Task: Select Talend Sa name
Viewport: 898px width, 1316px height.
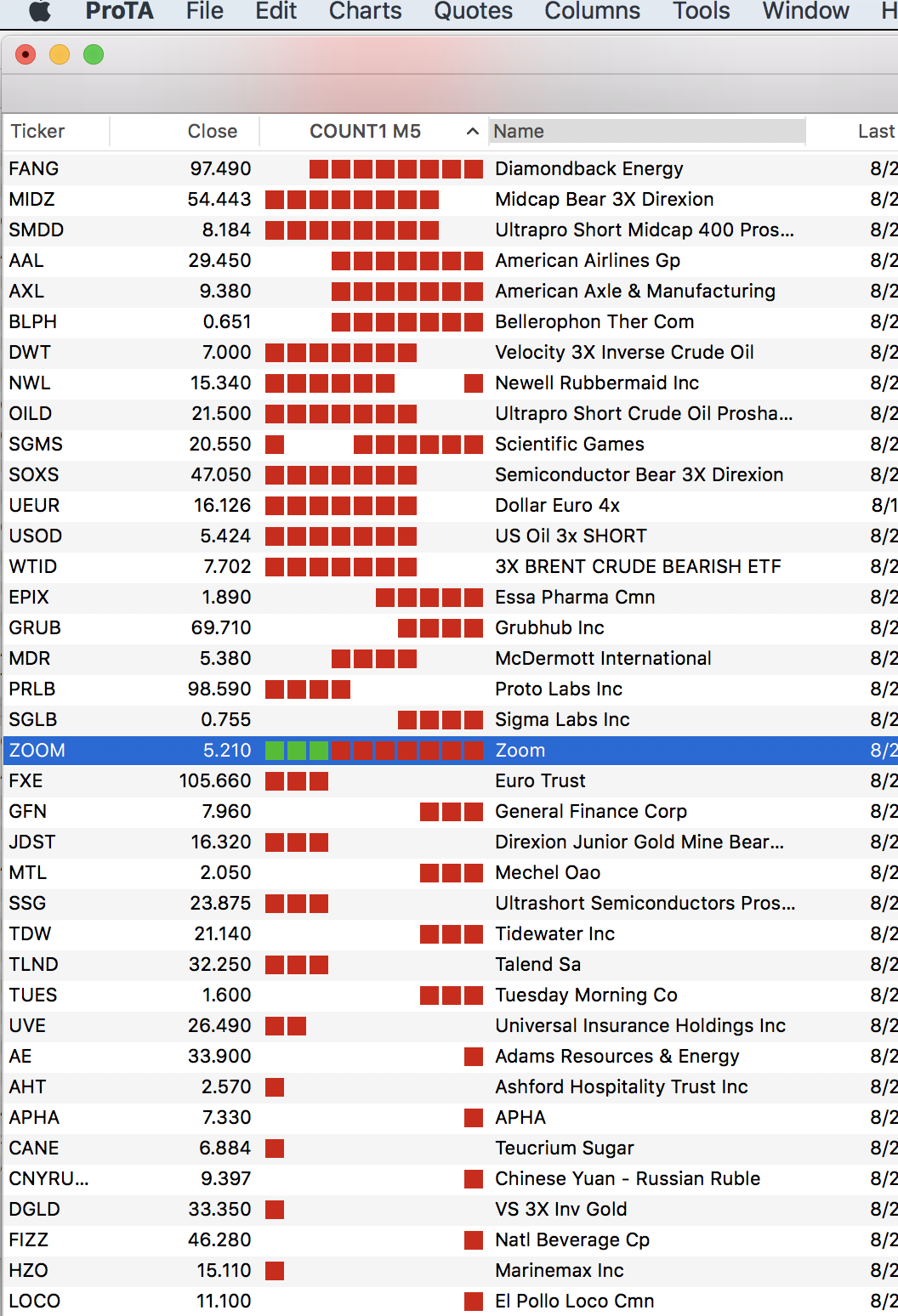Action: tap(538, 964)
